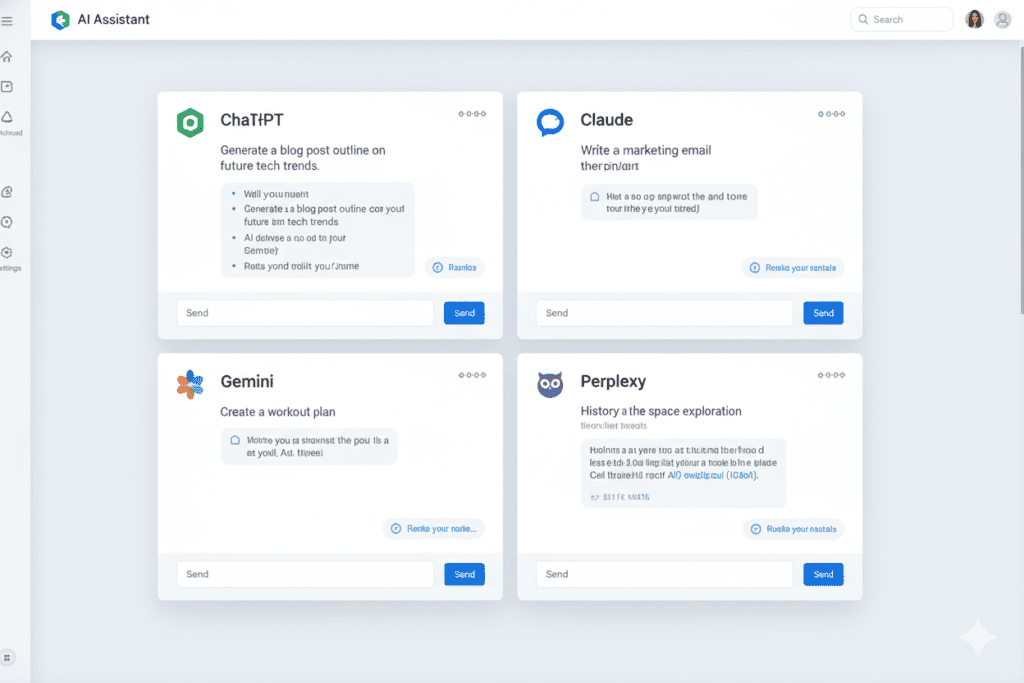Open the AI Assistant app logo in header
1024x683 pixels.
(60, 19)
